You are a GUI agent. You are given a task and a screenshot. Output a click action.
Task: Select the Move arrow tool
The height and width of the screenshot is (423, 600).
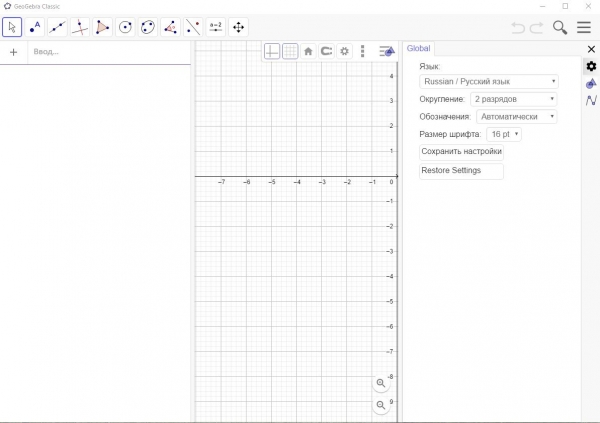12,27
